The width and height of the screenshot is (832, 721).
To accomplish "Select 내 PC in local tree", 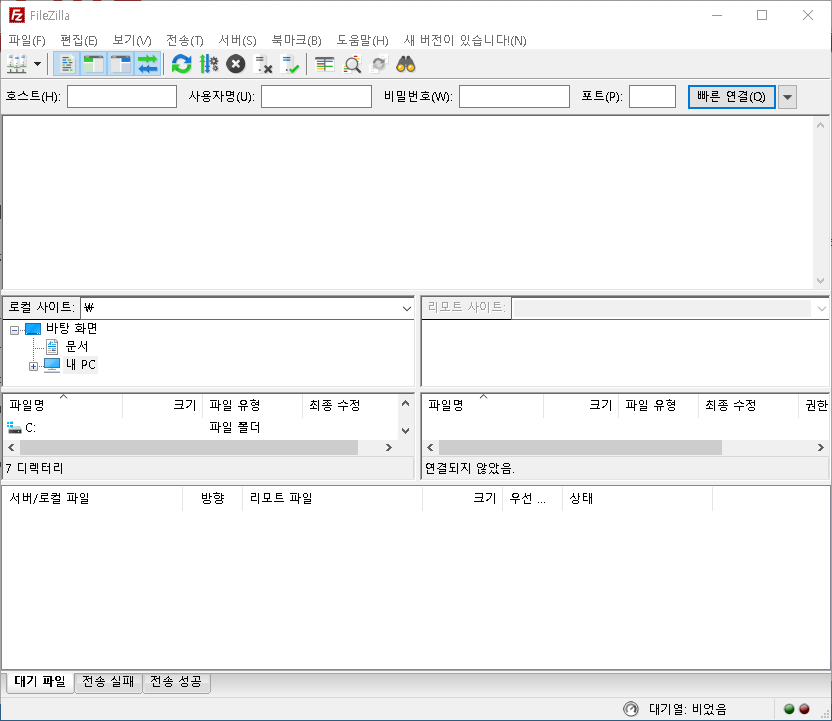I will pos(81,365).
